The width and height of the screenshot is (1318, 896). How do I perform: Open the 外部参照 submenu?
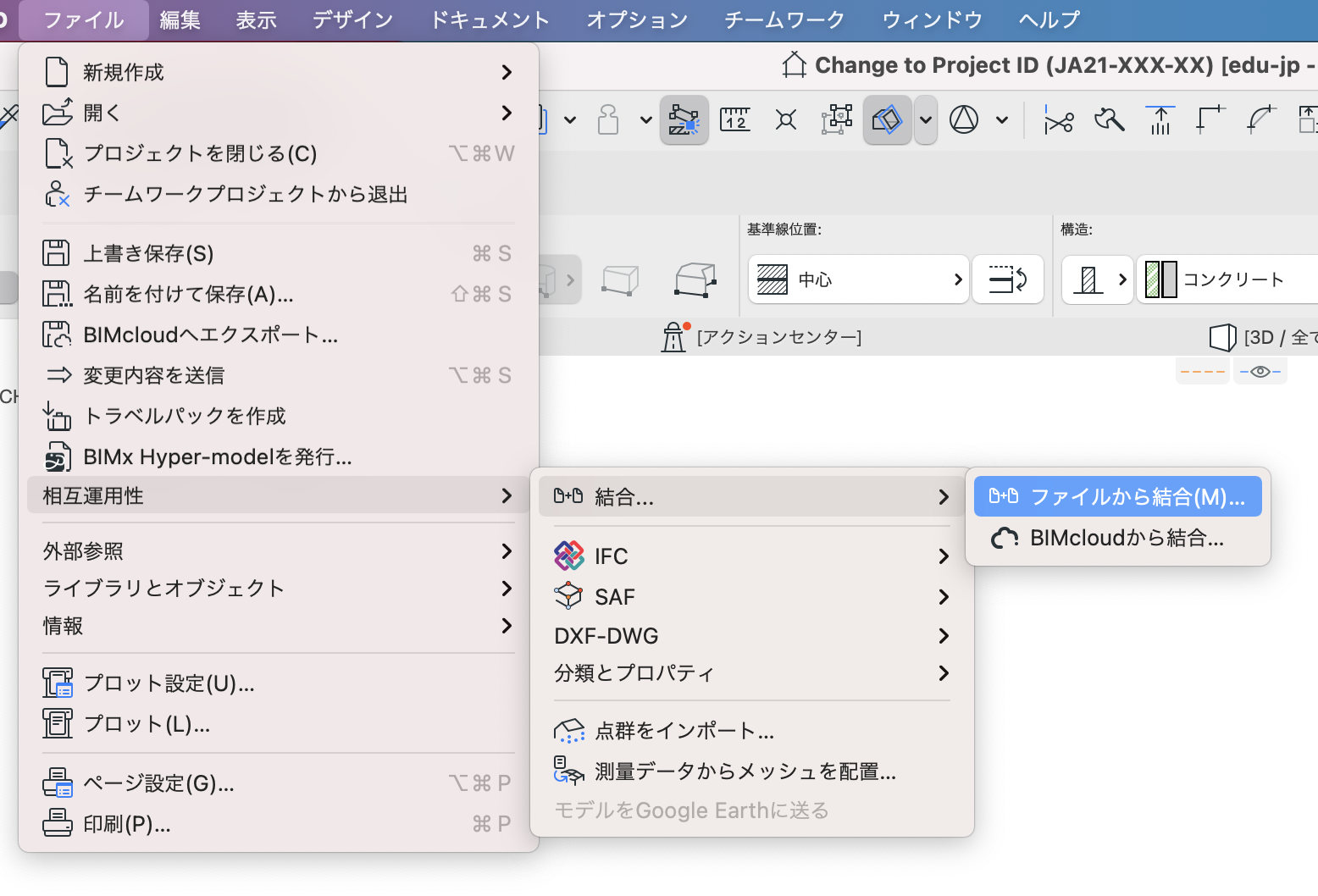click(x=278, y=551)
